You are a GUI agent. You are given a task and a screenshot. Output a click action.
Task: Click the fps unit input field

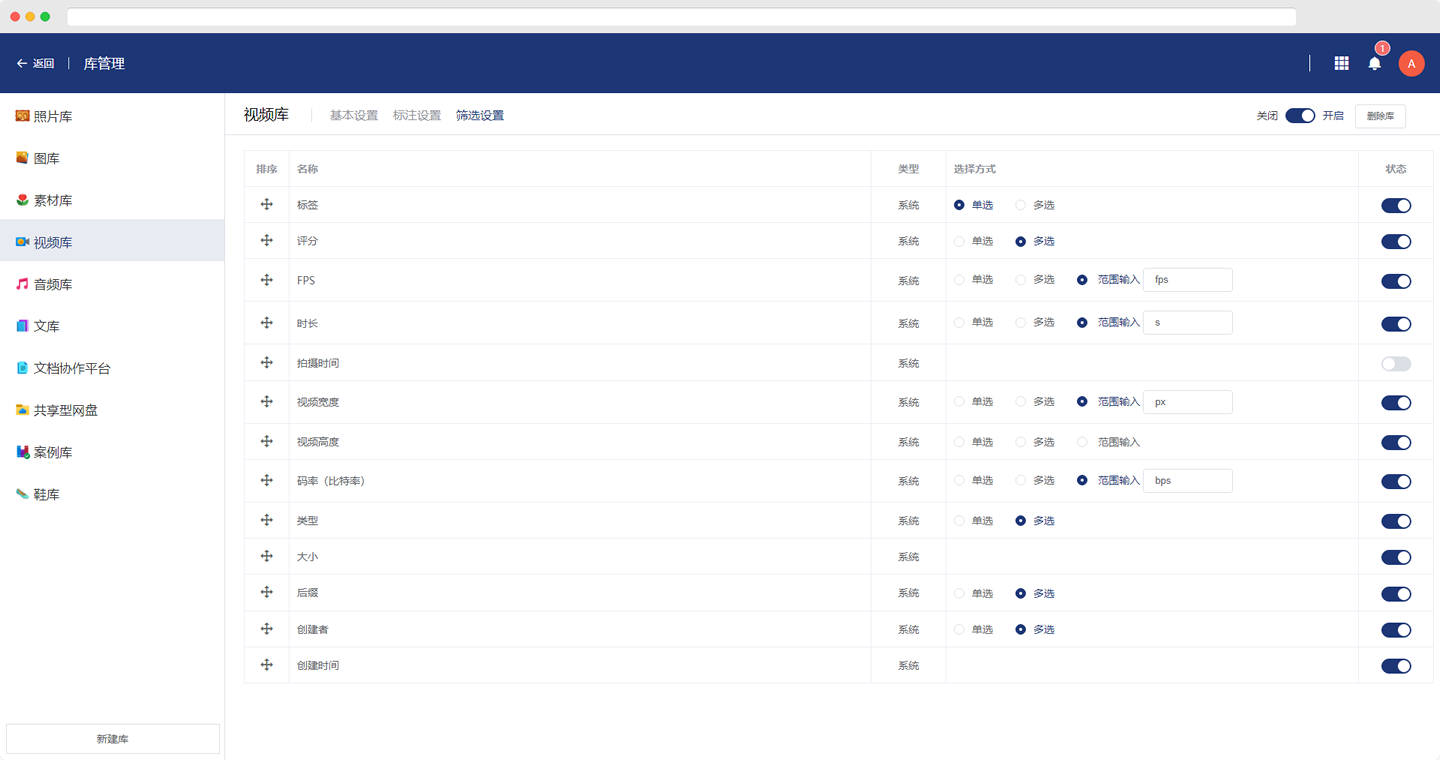pyautogui.click(x=1187, y=280)
